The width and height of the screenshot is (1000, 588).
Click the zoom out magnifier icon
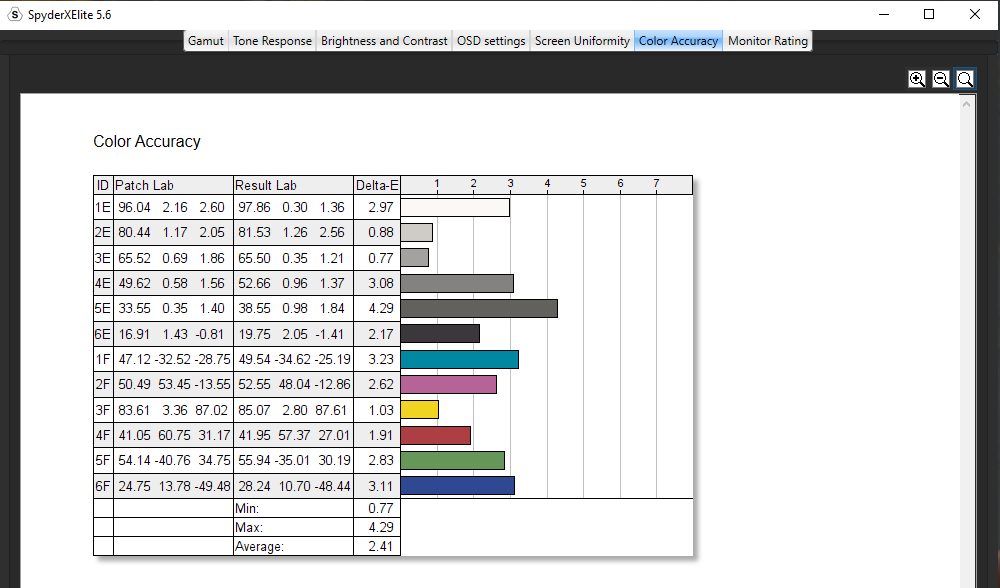pyautogui.click(x=941, y=79)
